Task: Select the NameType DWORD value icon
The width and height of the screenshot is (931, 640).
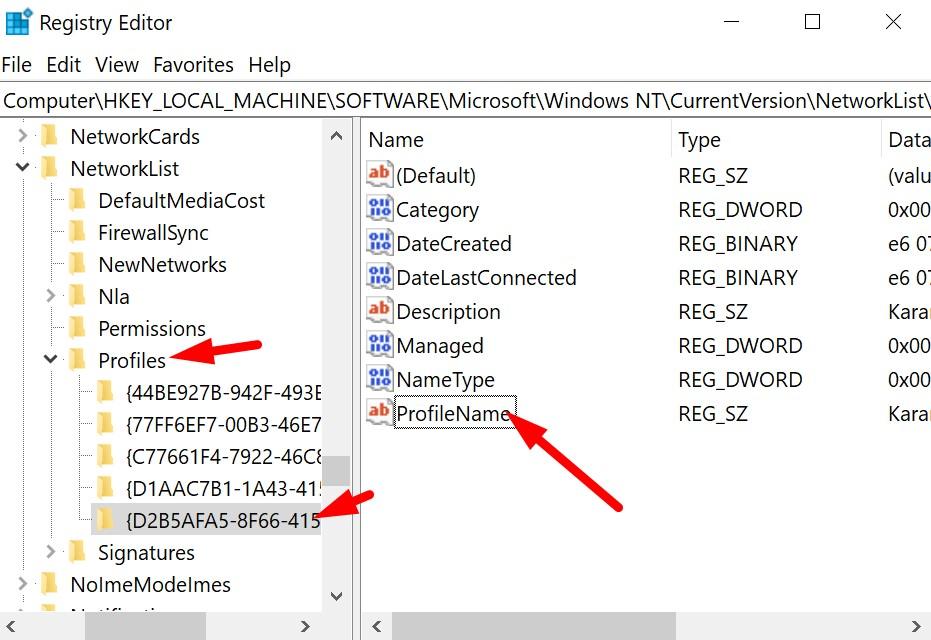Action: tap(379, 379)
